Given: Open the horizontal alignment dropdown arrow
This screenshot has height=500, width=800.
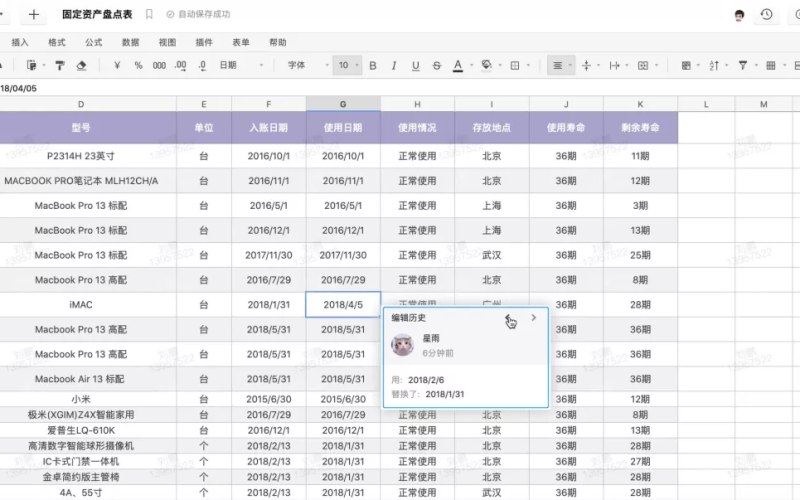Looking at the screenshot, I should pyautogui.click(x=570, y=65).
